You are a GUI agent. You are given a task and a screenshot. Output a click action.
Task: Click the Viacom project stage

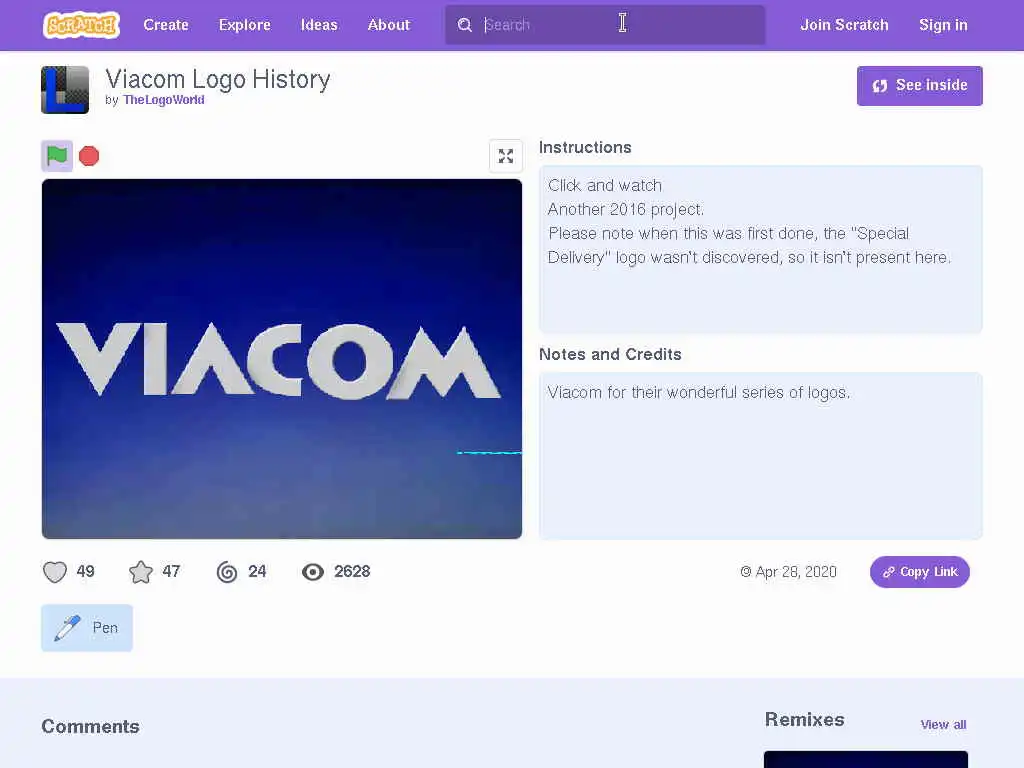click(281, 359)
